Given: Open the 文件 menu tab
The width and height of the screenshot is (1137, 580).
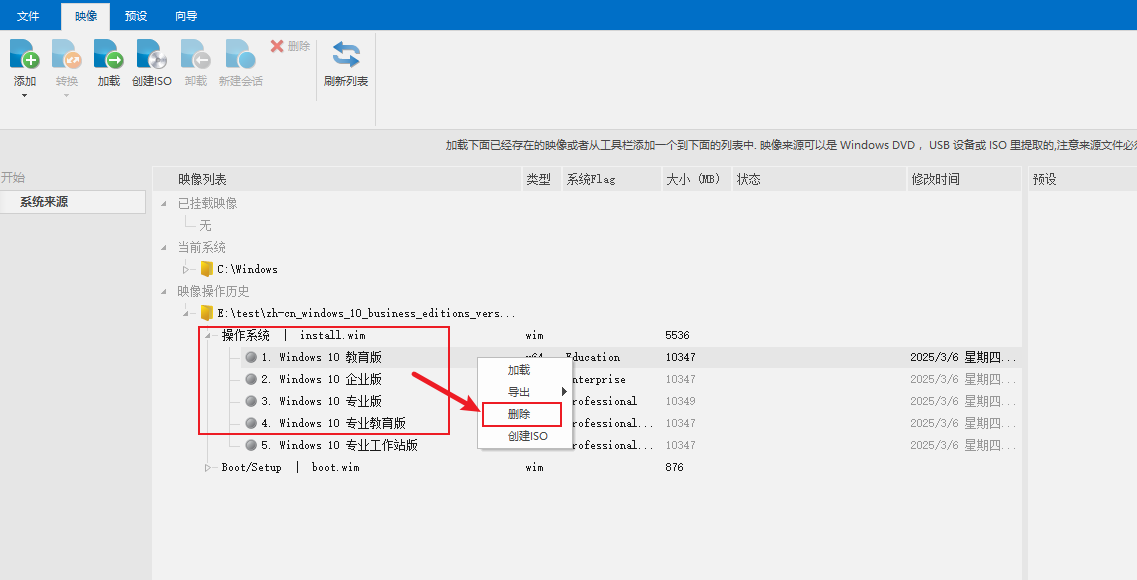Looking at the screenshot, I should 28,15.
